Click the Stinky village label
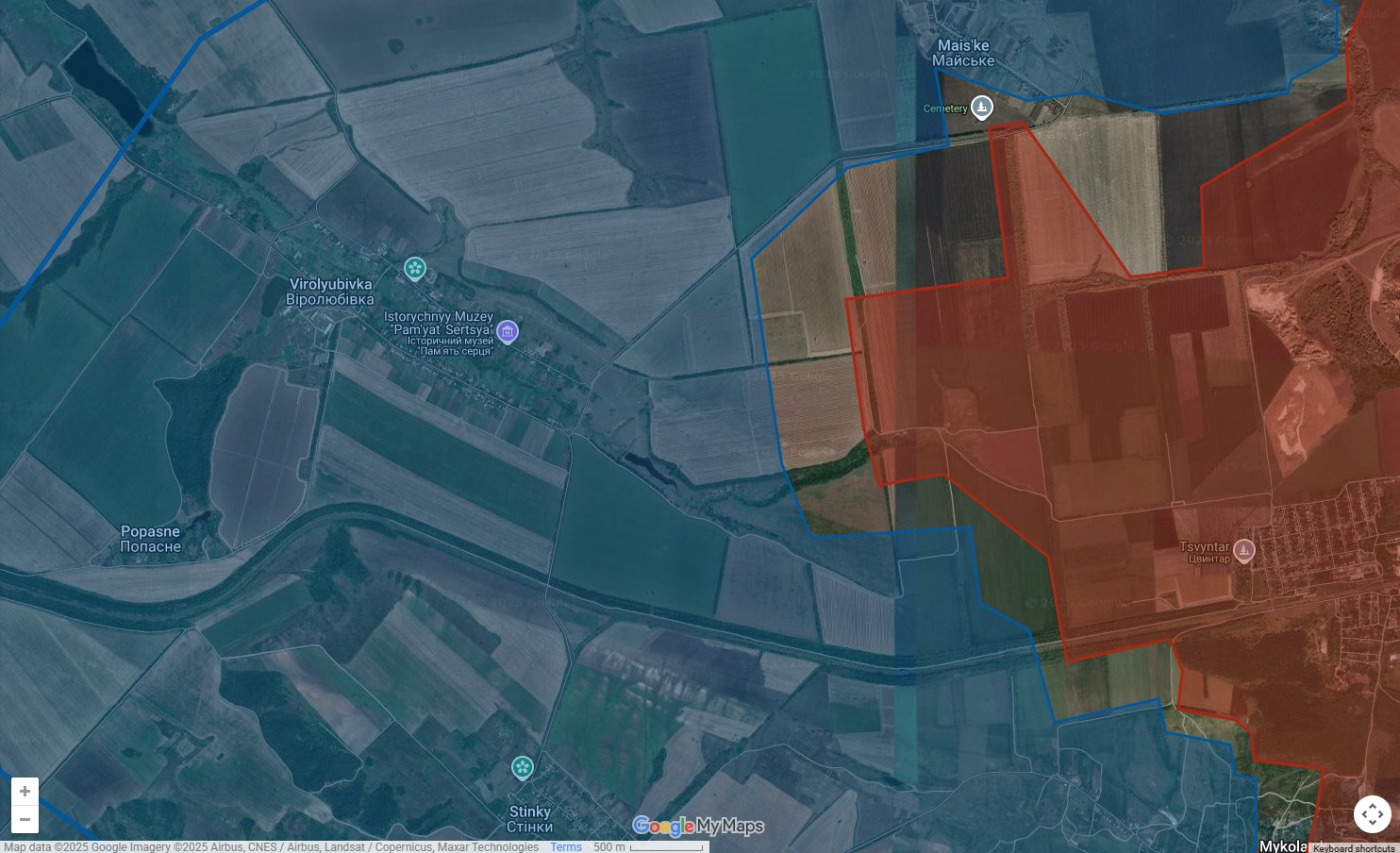 click(x=529, y=819)
